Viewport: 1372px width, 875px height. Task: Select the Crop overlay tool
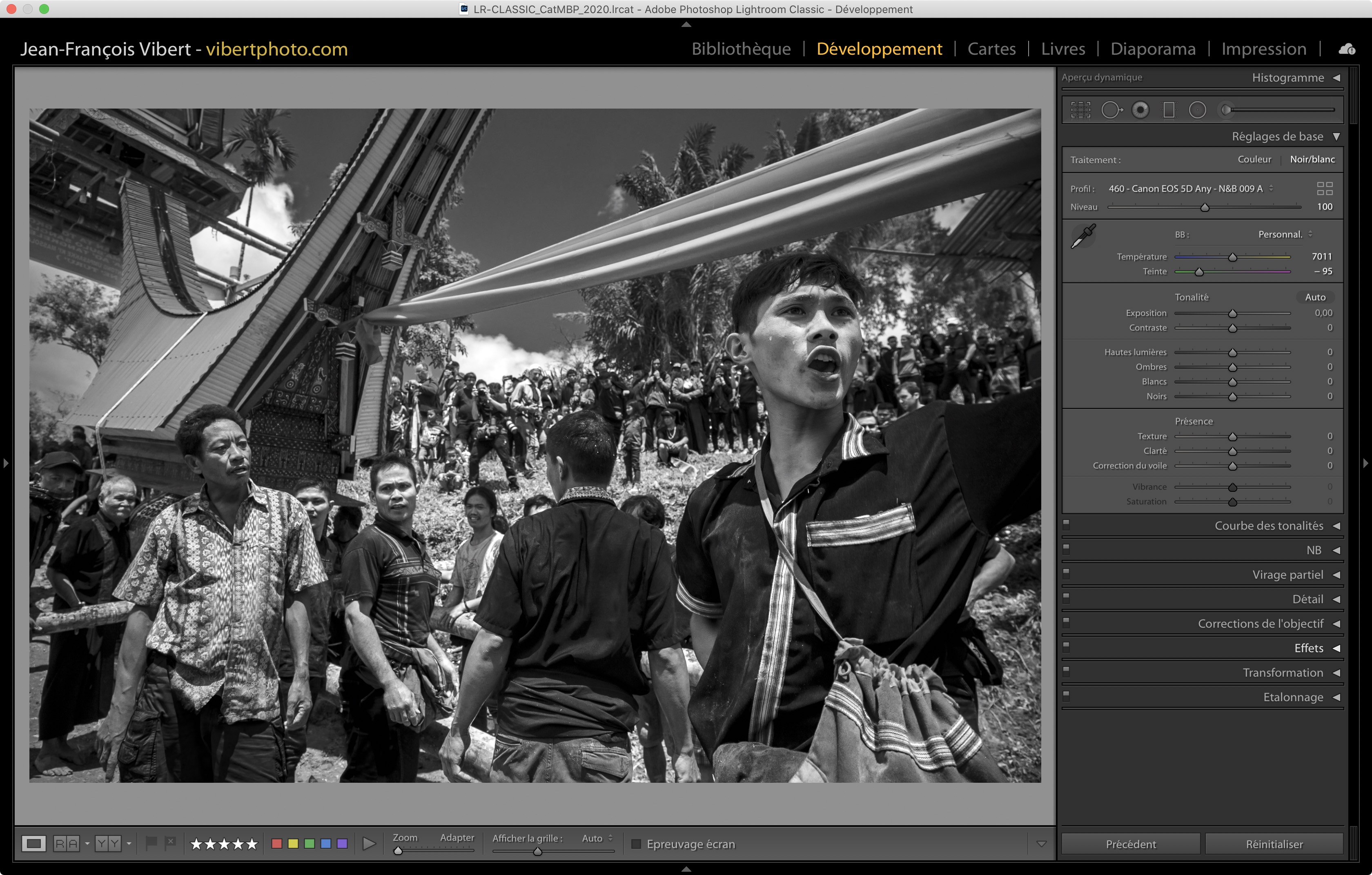pos(1080,110)
